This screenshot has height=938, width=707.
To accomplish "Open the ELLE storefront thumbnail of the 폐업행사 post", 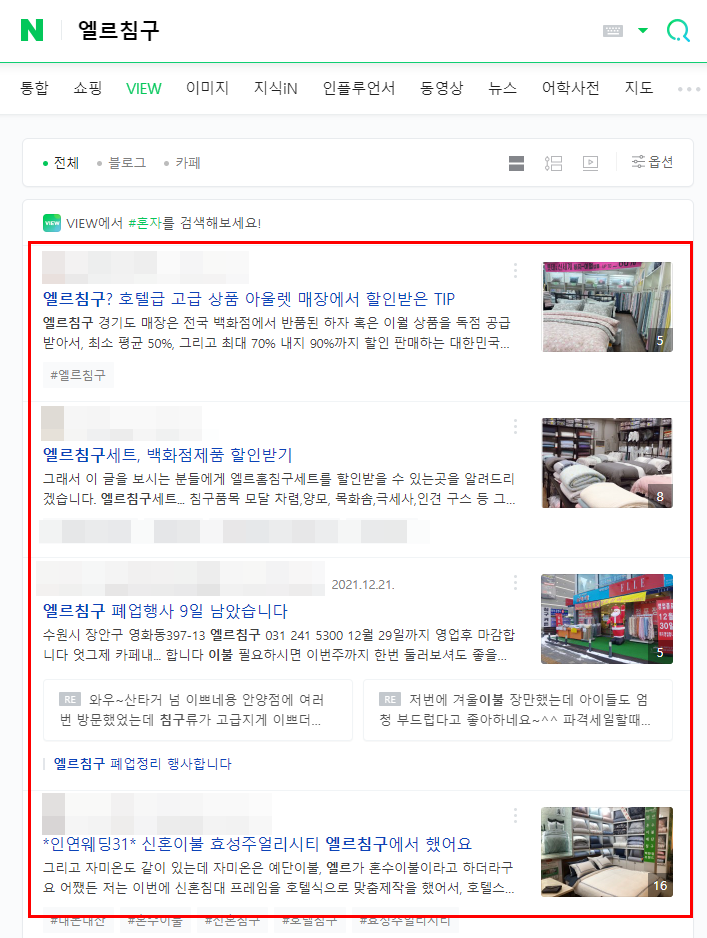I will click(x=607, y=619).
